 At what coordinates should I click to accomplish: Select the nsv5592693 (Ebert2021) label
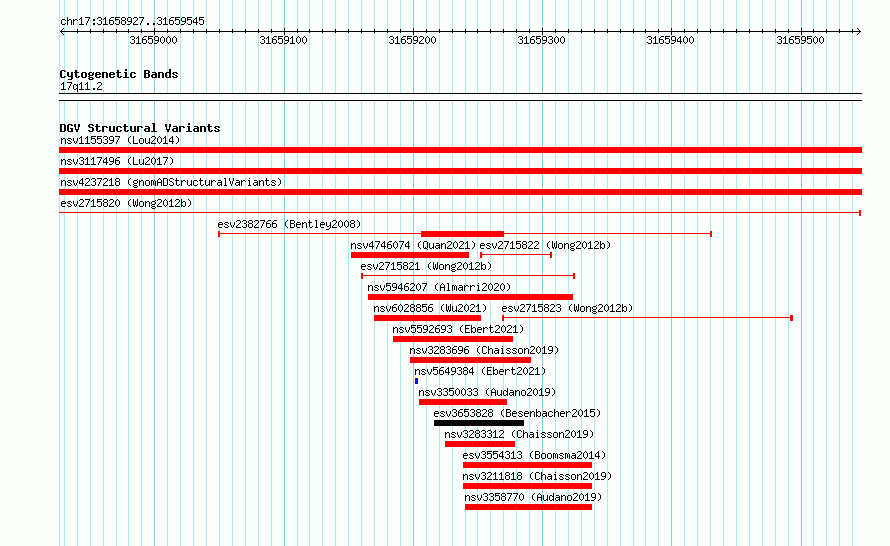click(458, 329)
